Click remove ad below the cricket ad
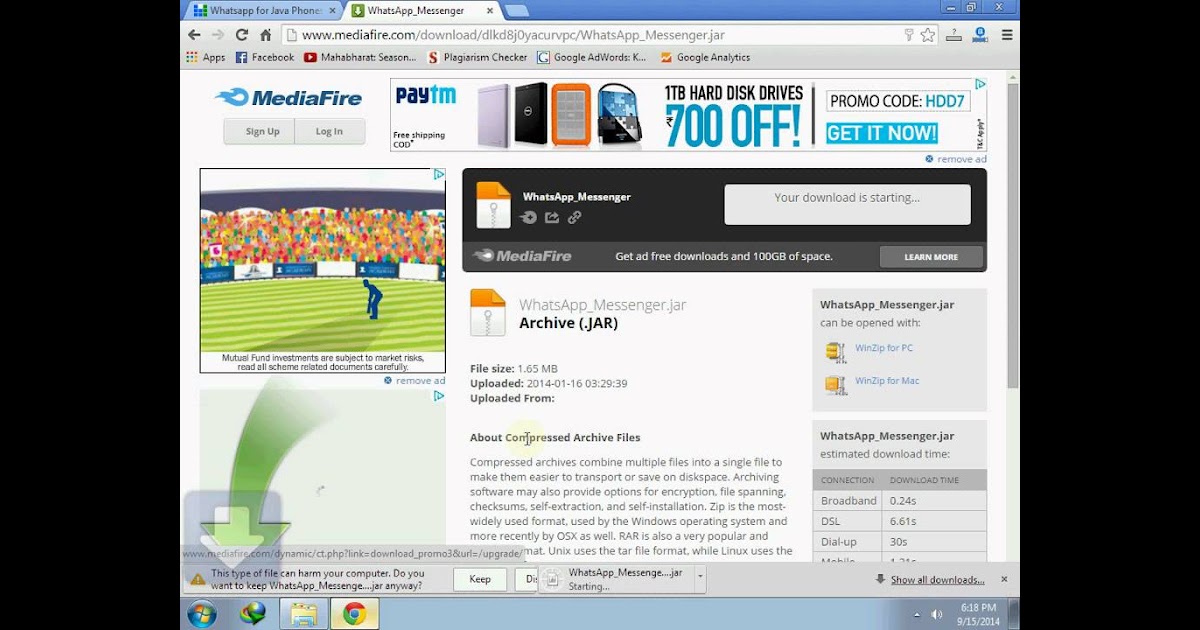The width and height of the screenshot is (1200, 630). pyautogui.click(x=414, y=380)
